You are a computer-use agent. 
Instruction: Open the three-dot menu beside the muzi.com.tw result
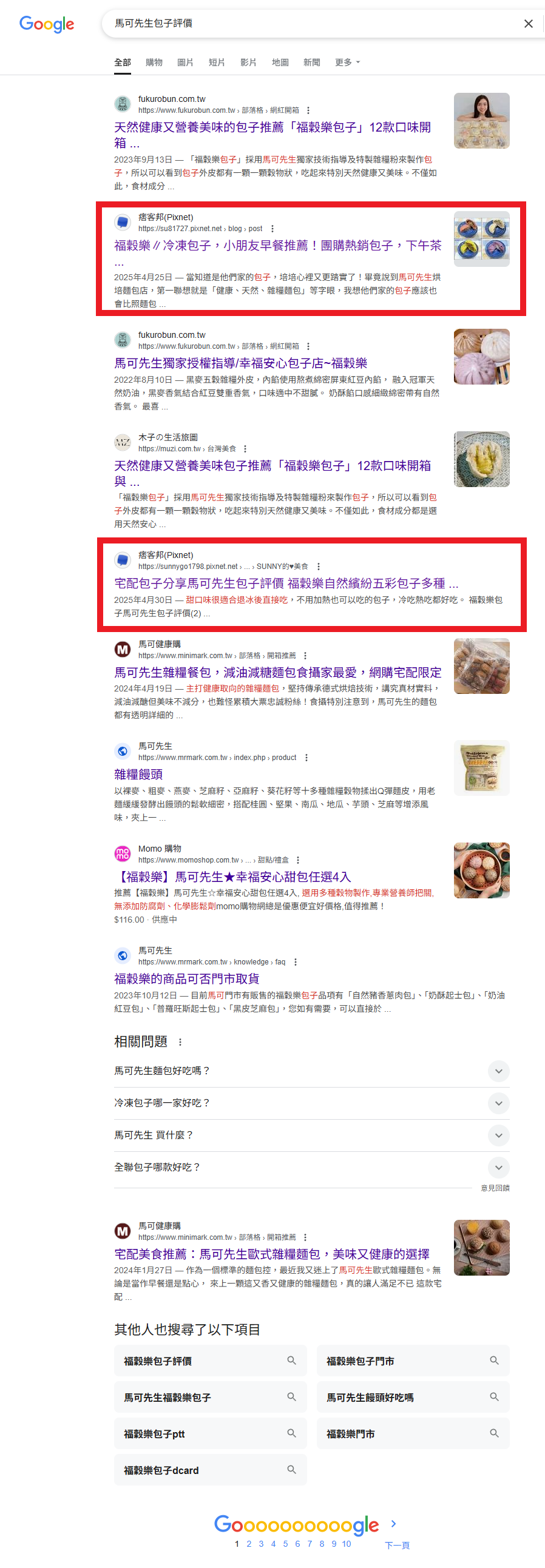point(245,449)
